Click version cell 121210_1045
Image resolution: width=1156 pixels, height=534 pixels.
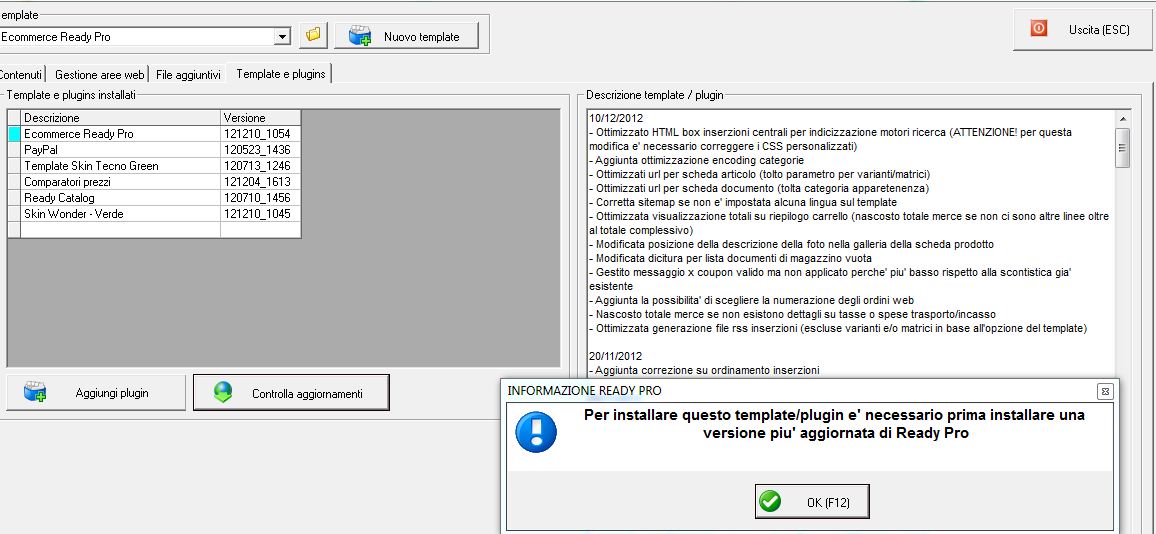coord(261,214)
